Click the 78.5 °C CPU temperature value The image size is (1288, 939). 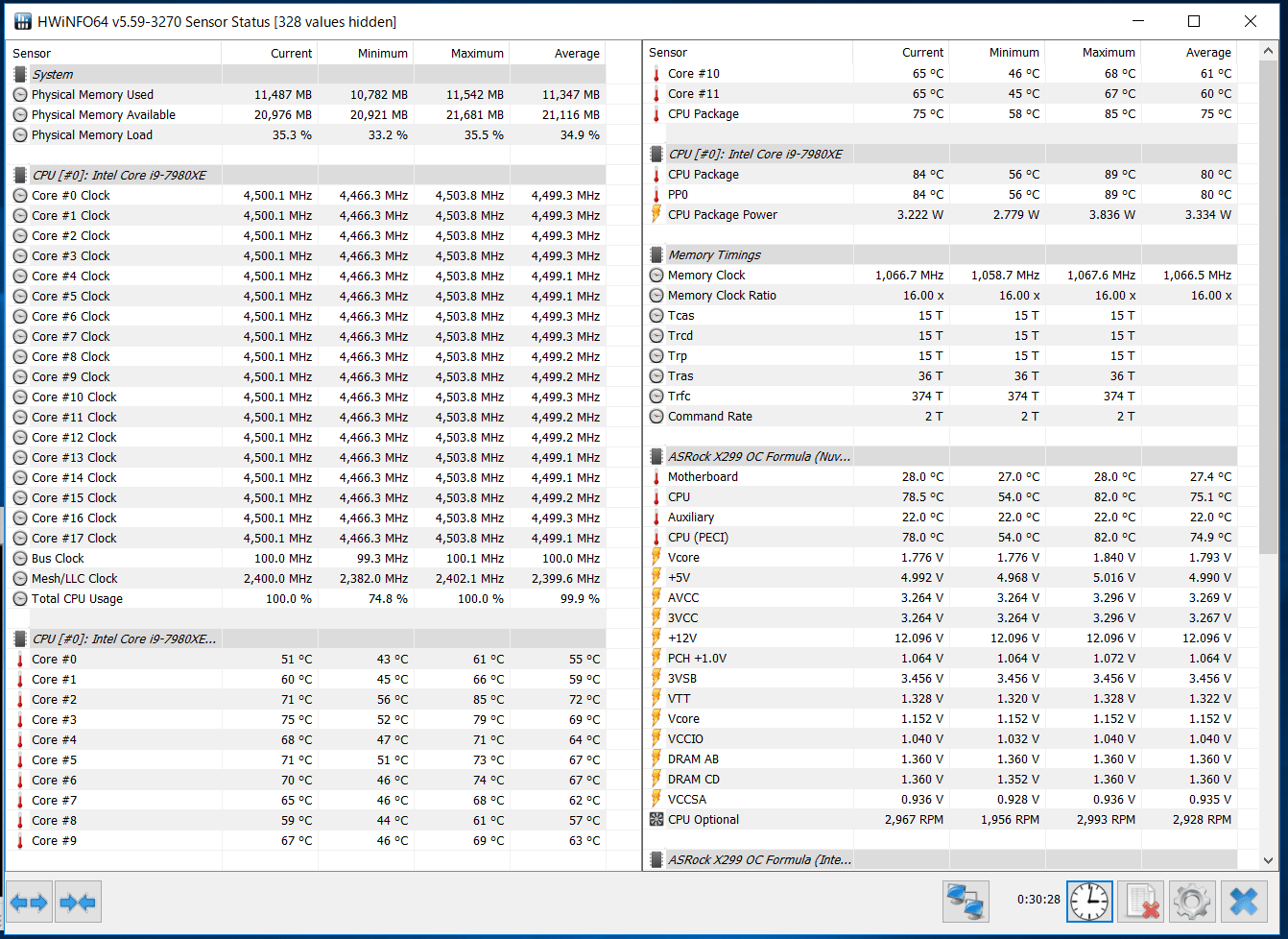click(x=922, y=496)
